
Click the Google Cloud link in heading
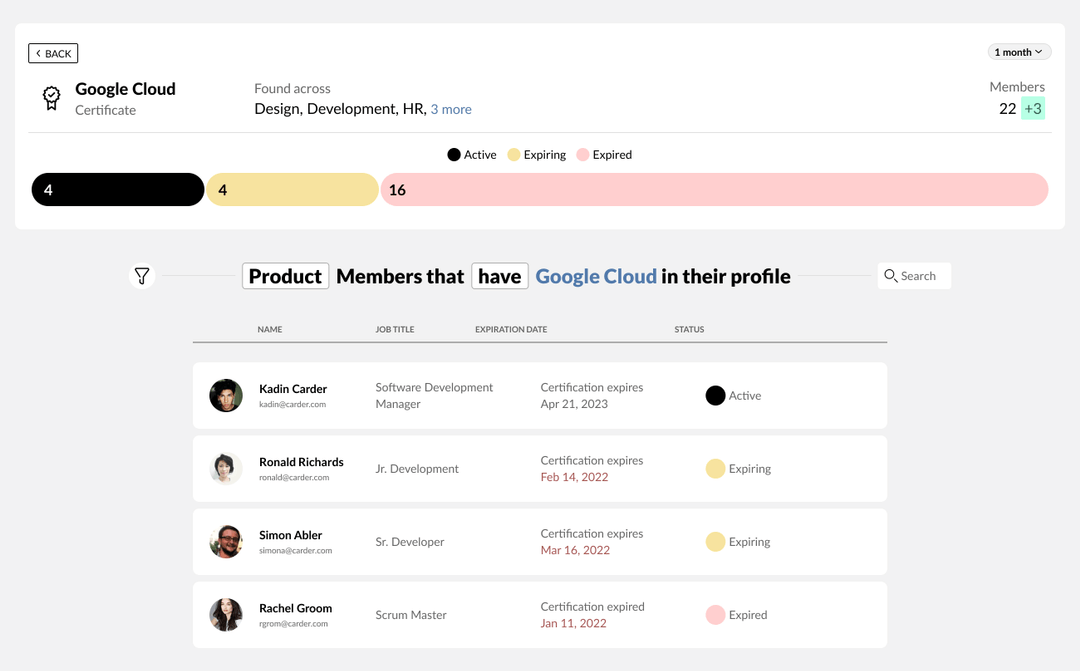pos(596,276)
